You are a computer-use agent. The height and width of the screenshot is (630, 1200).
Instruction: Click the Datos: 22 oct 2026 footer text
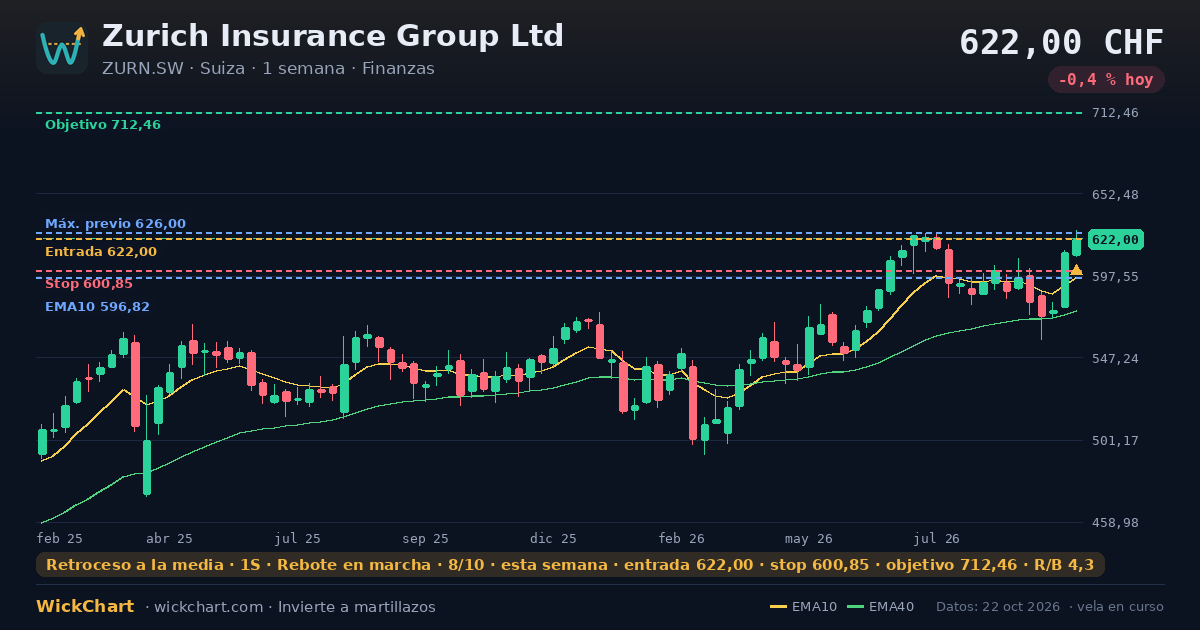coord(999,607)
